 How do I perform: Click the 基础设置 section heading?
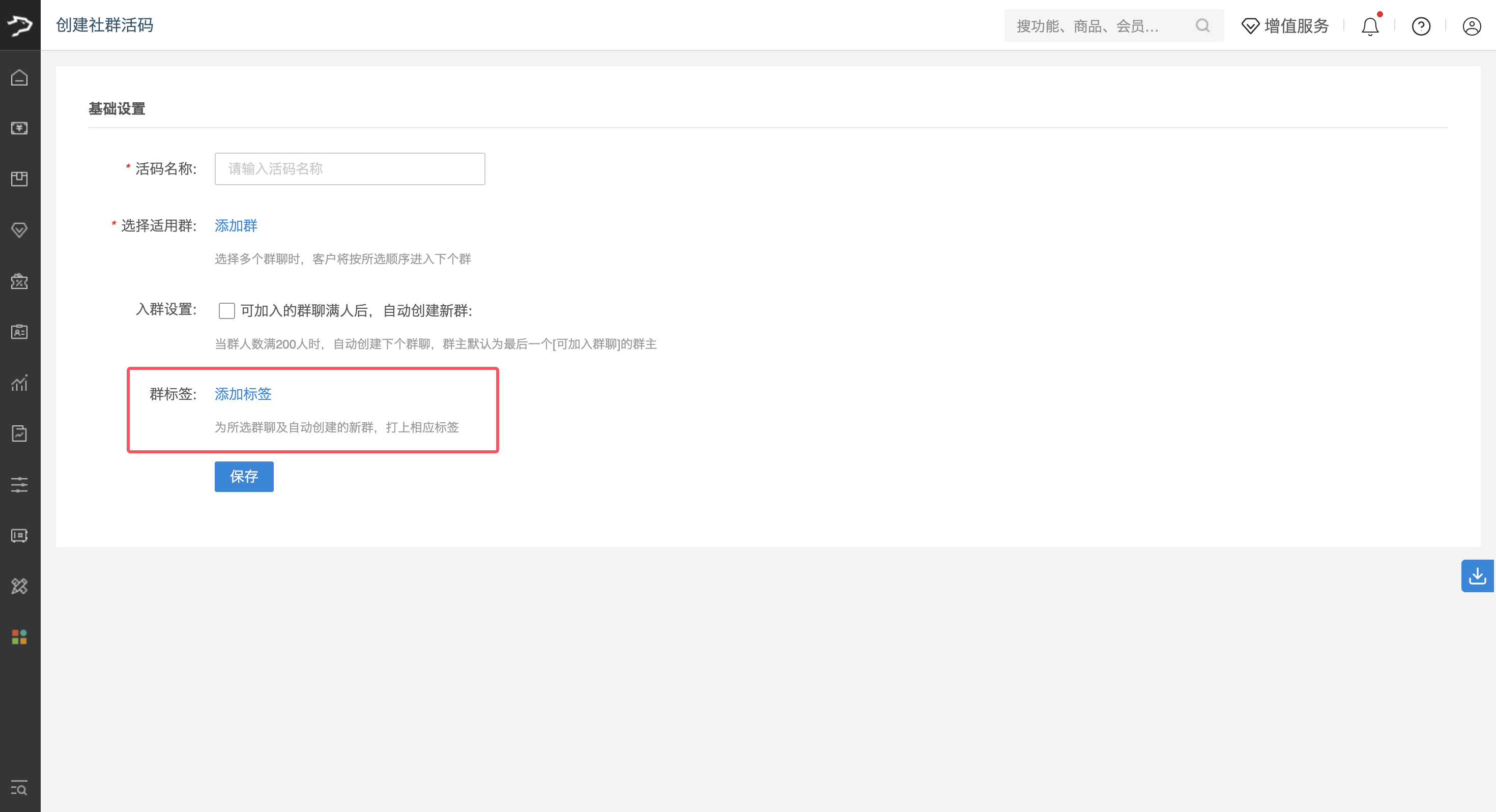pos(117,108)
